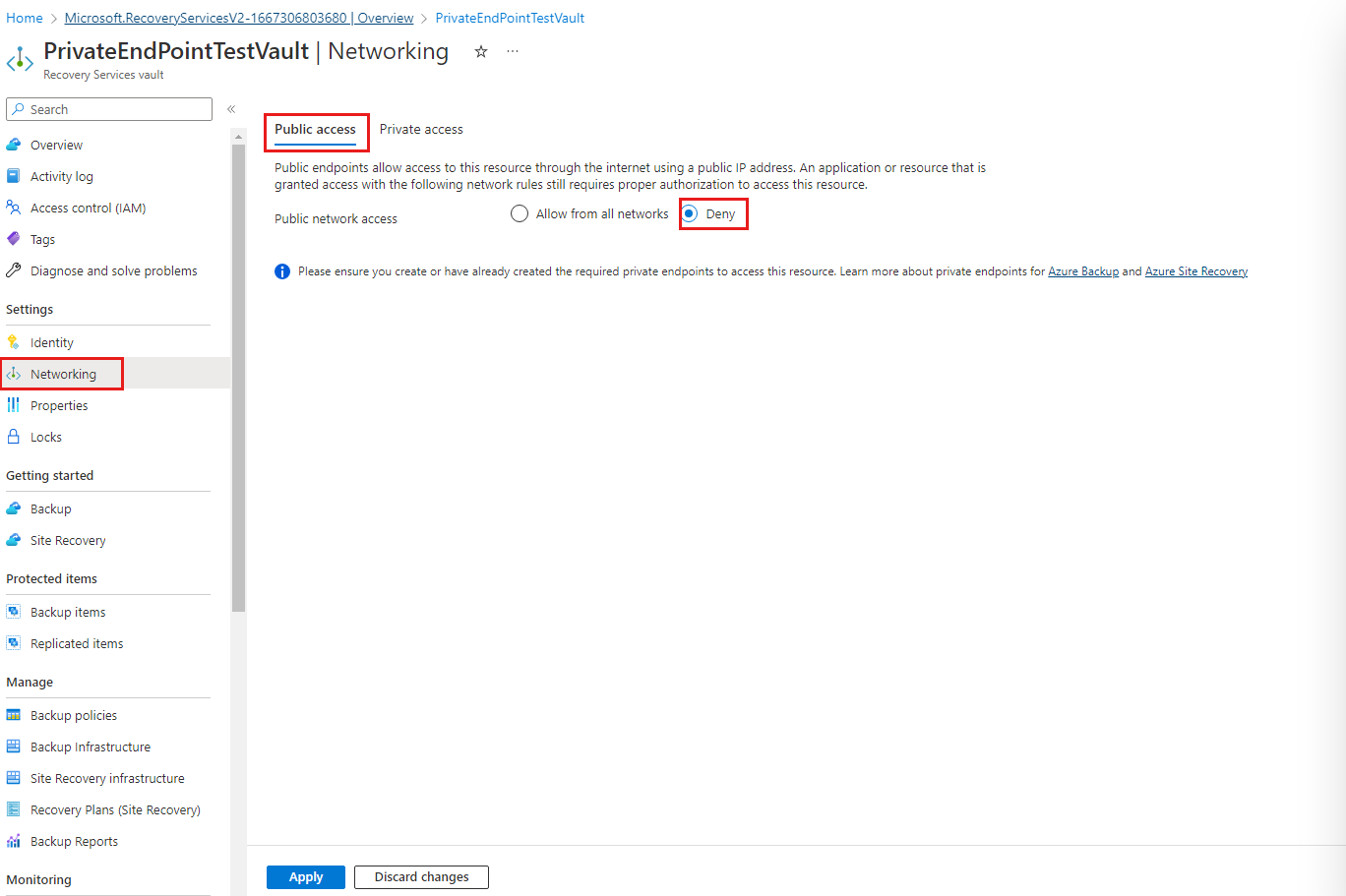Click the blue info icon beside the notice

click(282, 271)
